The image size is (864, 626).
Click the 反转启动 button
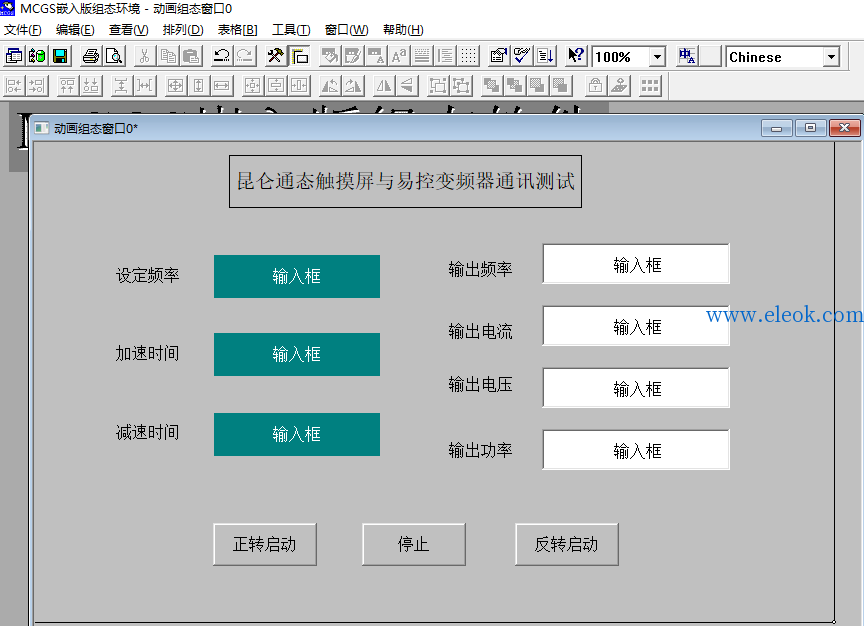coord(567,544)
